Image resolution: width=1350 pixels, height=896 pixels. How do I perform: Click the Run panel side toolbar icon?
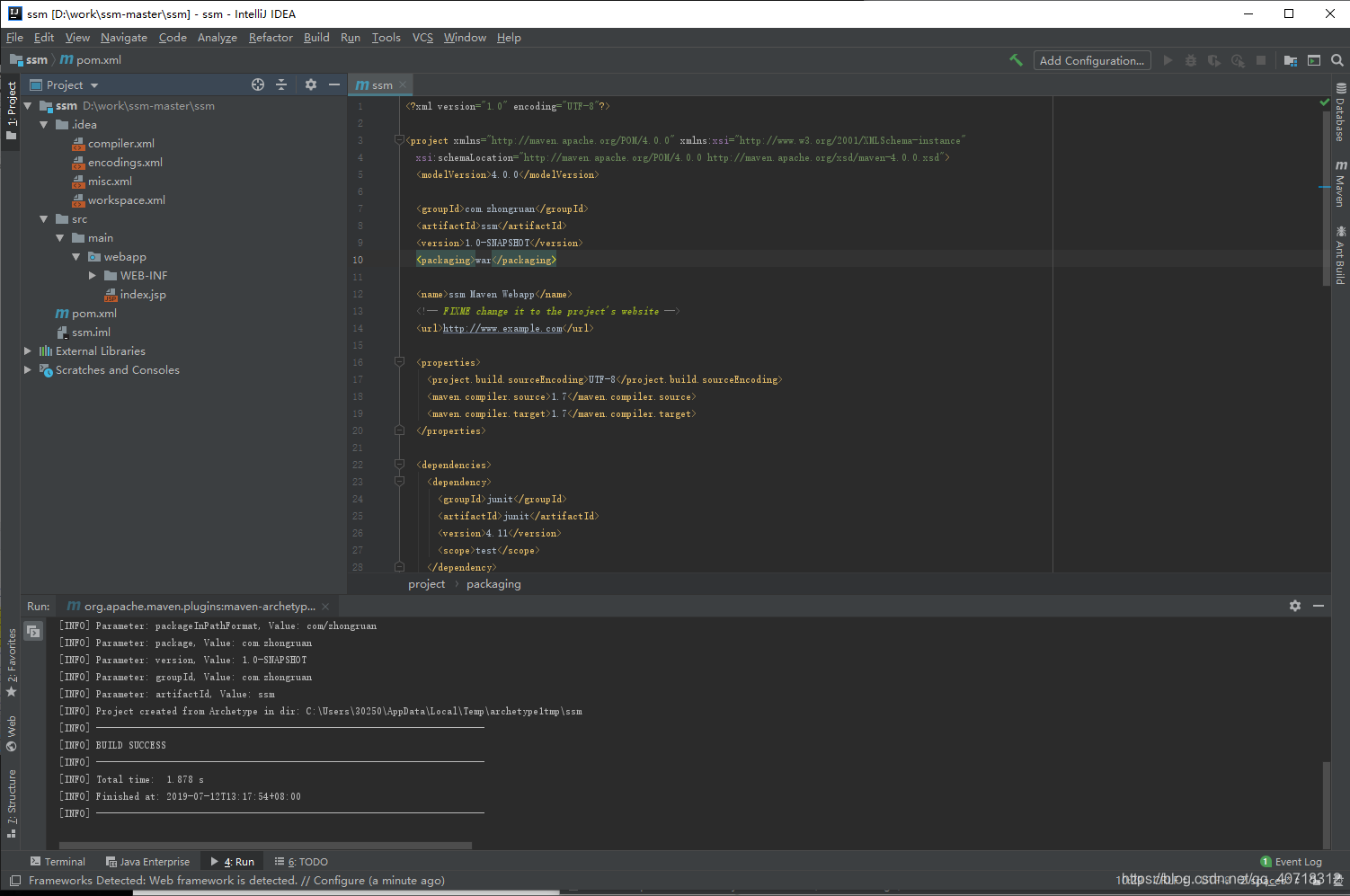(33, 631)
